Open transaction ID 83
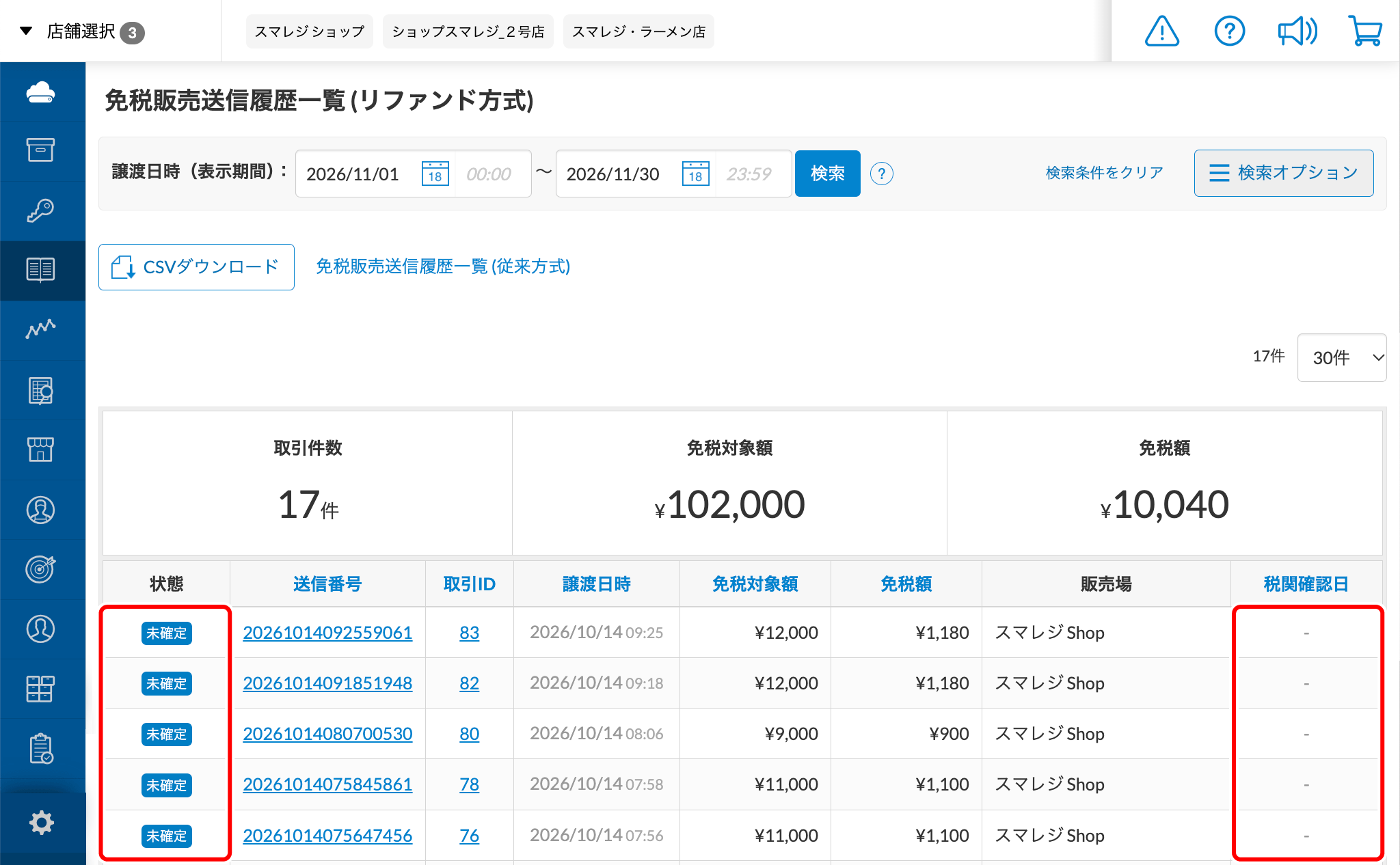This screenshot has width=1400, height=865. (x=469, y=633)
